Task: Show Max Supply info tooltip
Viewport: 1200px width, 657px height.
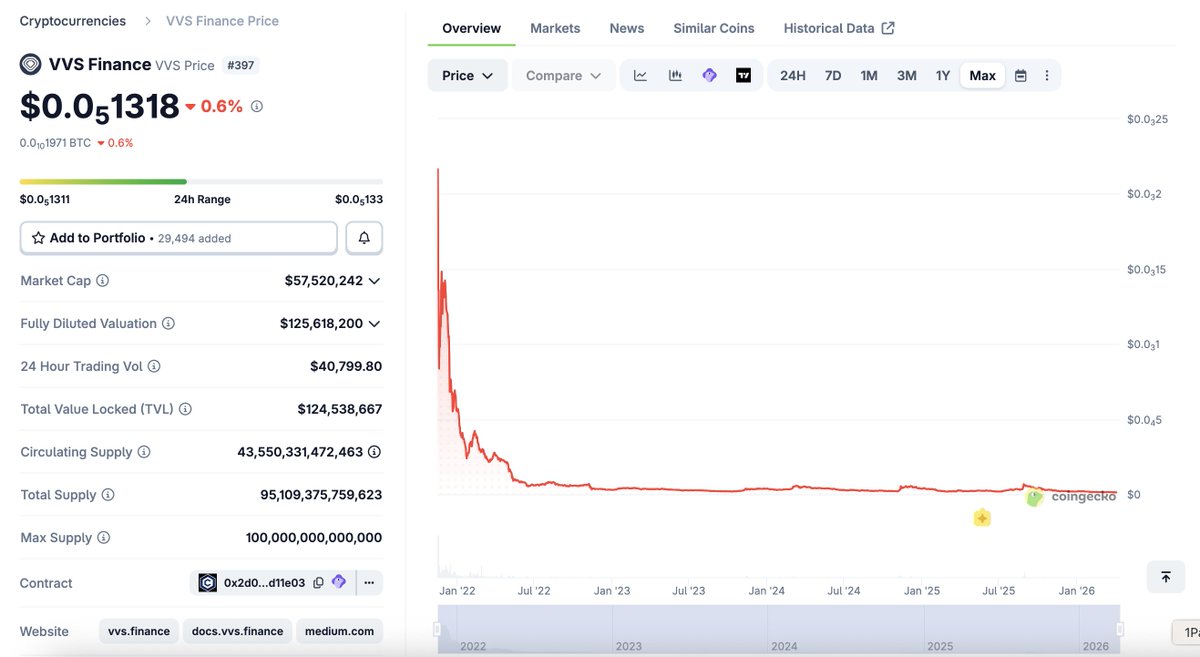Action: (x=103, y=538)
